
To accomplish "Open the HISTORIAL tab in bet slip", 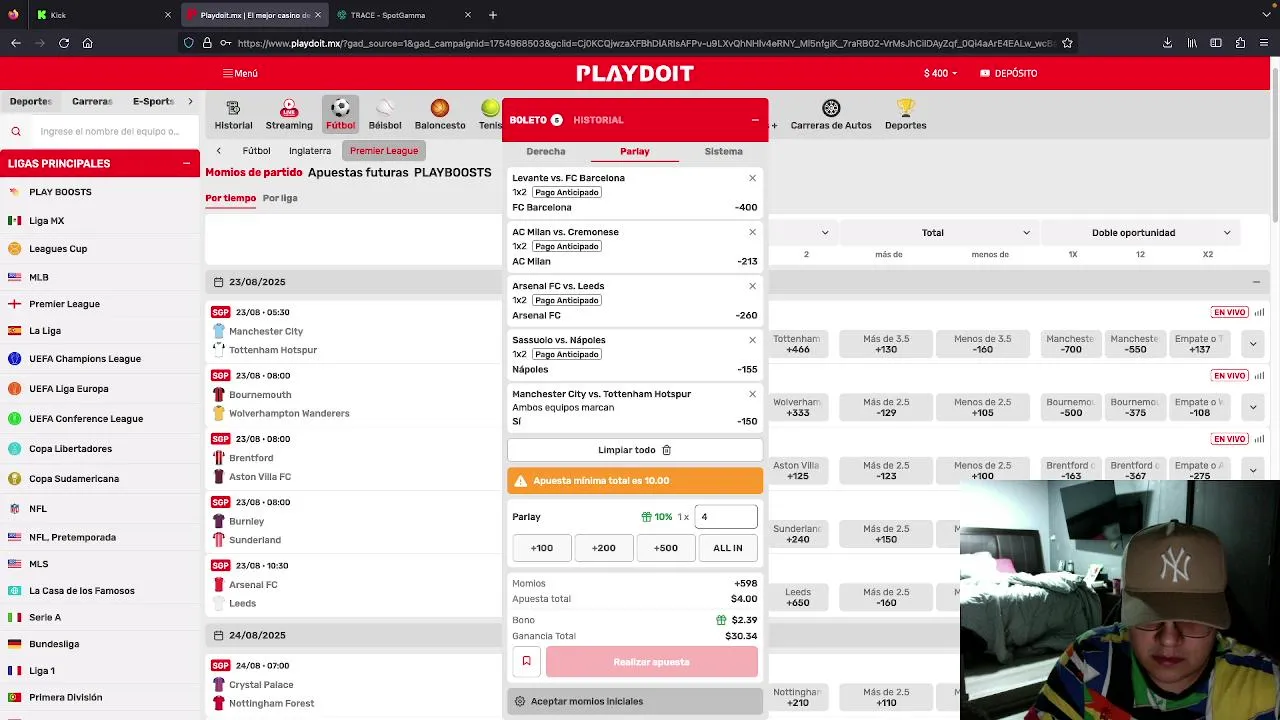I will pyautogui.click(x=598, y=120).
